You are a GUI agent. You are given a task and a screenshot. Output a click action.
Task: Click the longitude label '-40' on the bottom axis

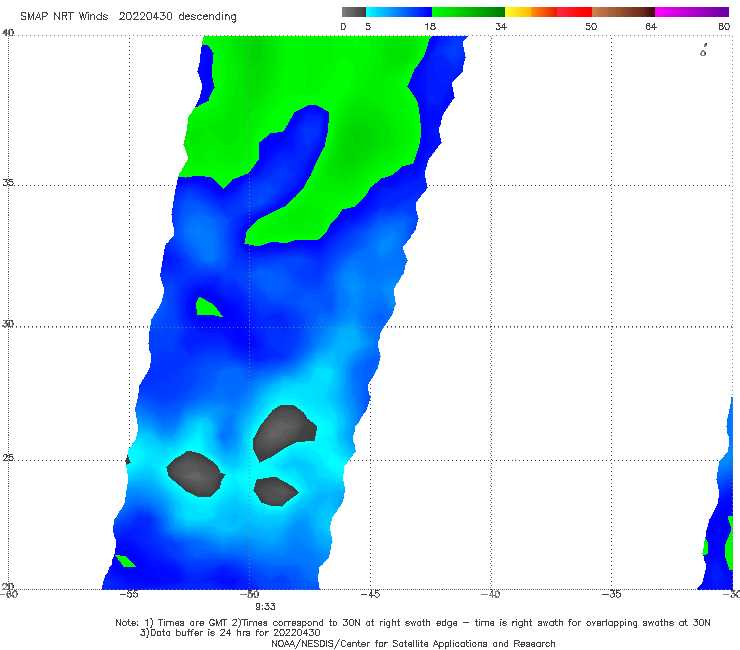490,594
